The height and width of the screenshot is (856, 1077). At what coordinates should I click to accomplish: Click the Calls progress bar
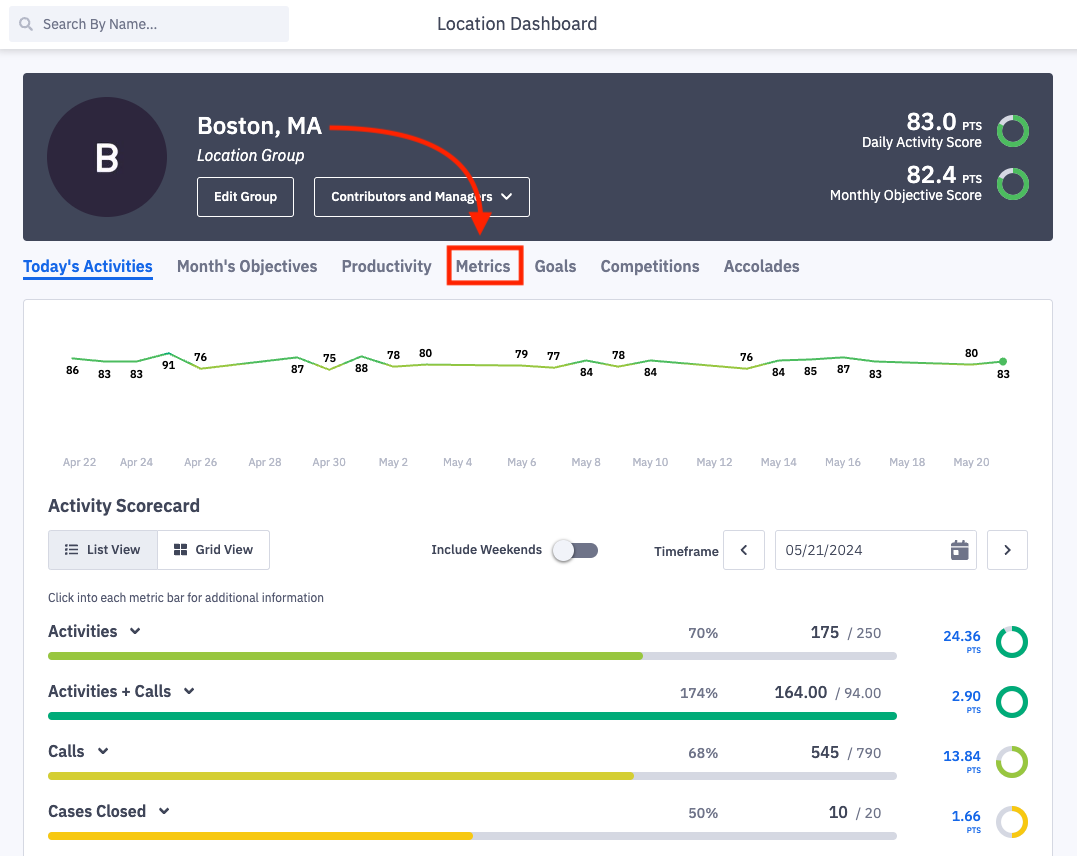point(472,775)
